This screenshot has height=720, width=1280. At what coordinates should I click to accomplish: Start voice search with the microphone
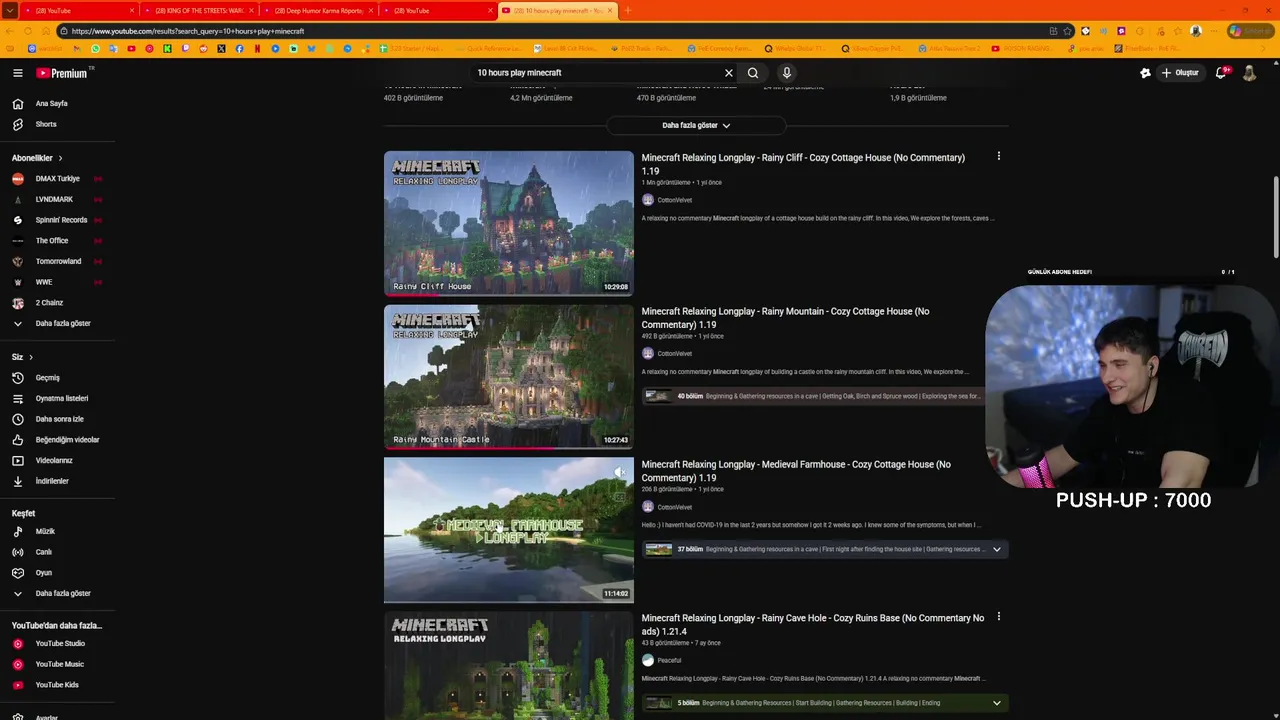787,73
